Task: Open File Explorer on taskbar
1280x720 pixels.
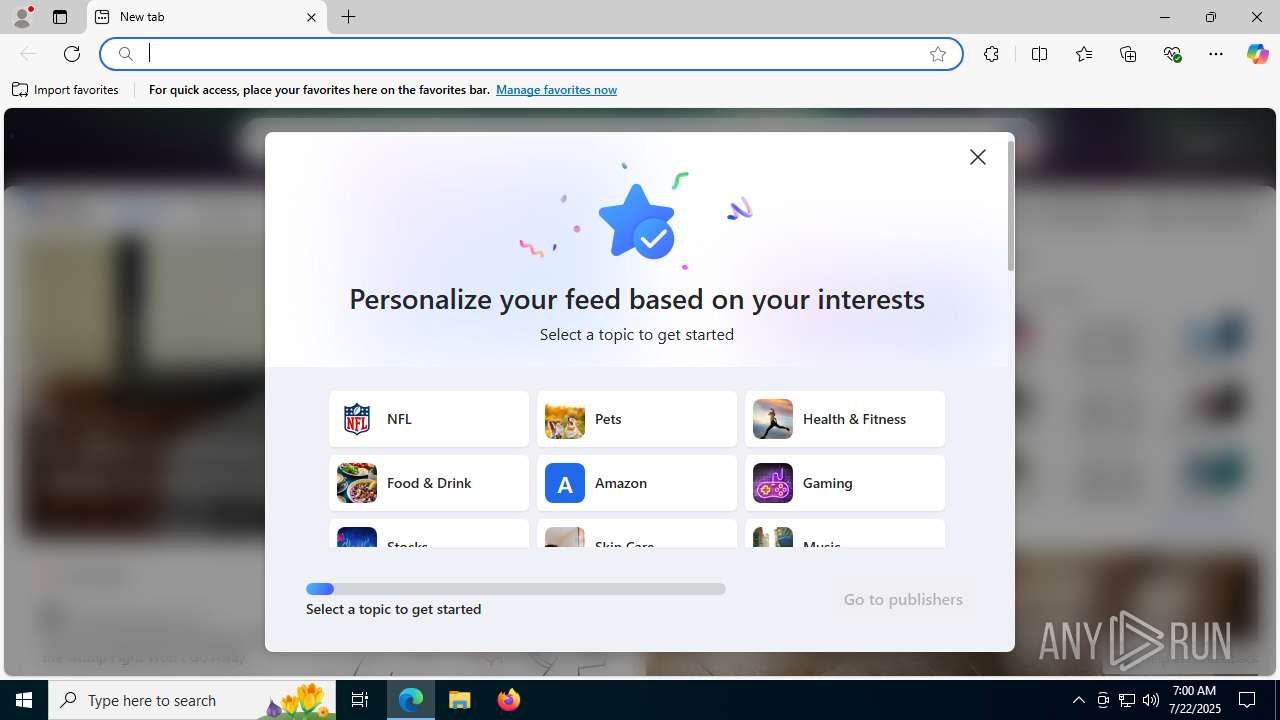Action: (x=460, y=700)
